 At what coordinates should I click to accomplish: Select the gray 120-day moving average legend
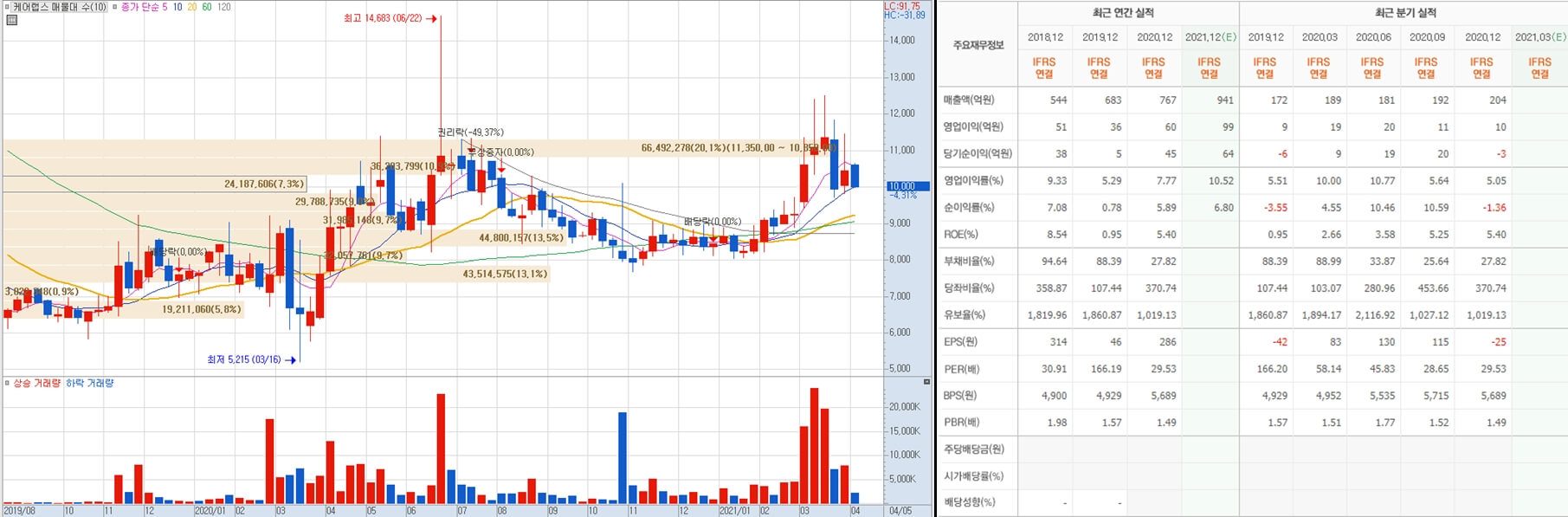coord(224,7)
